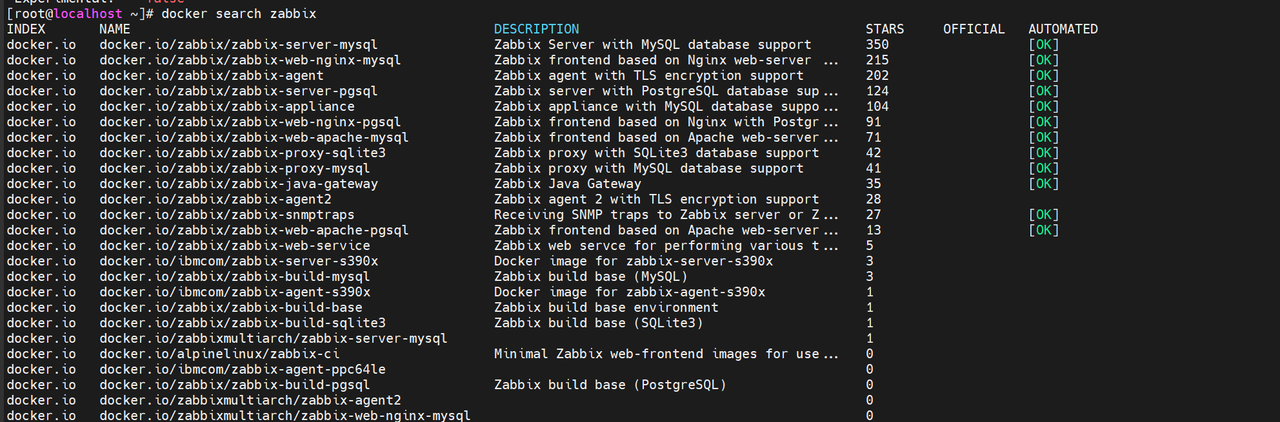
Task: Click the 350 star count
Action: 877,45
